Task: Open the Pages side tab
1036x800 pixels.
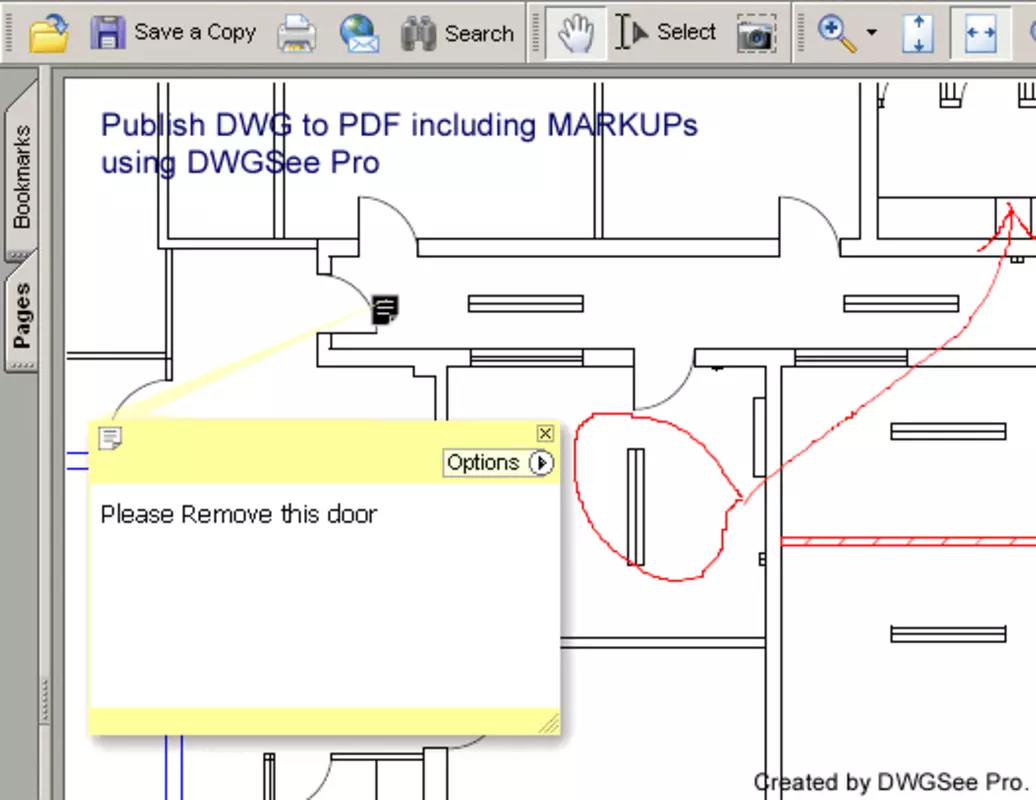Action: pyautogui.click(x=21, y=316)
